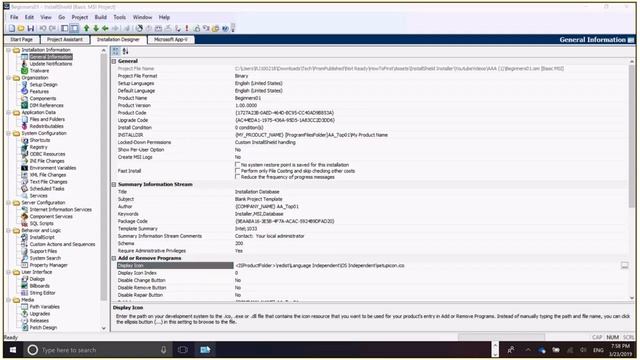Open the InstallScript view
Viewport: 640px width, 360px height.
coord(42,237)
